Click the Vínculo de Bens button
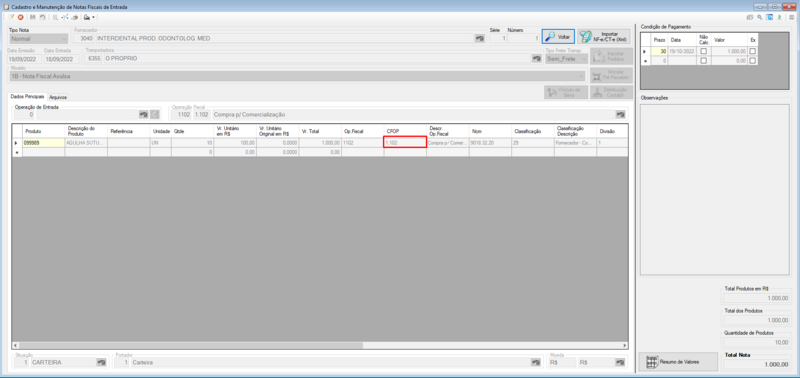 click(x=566, y=92)
